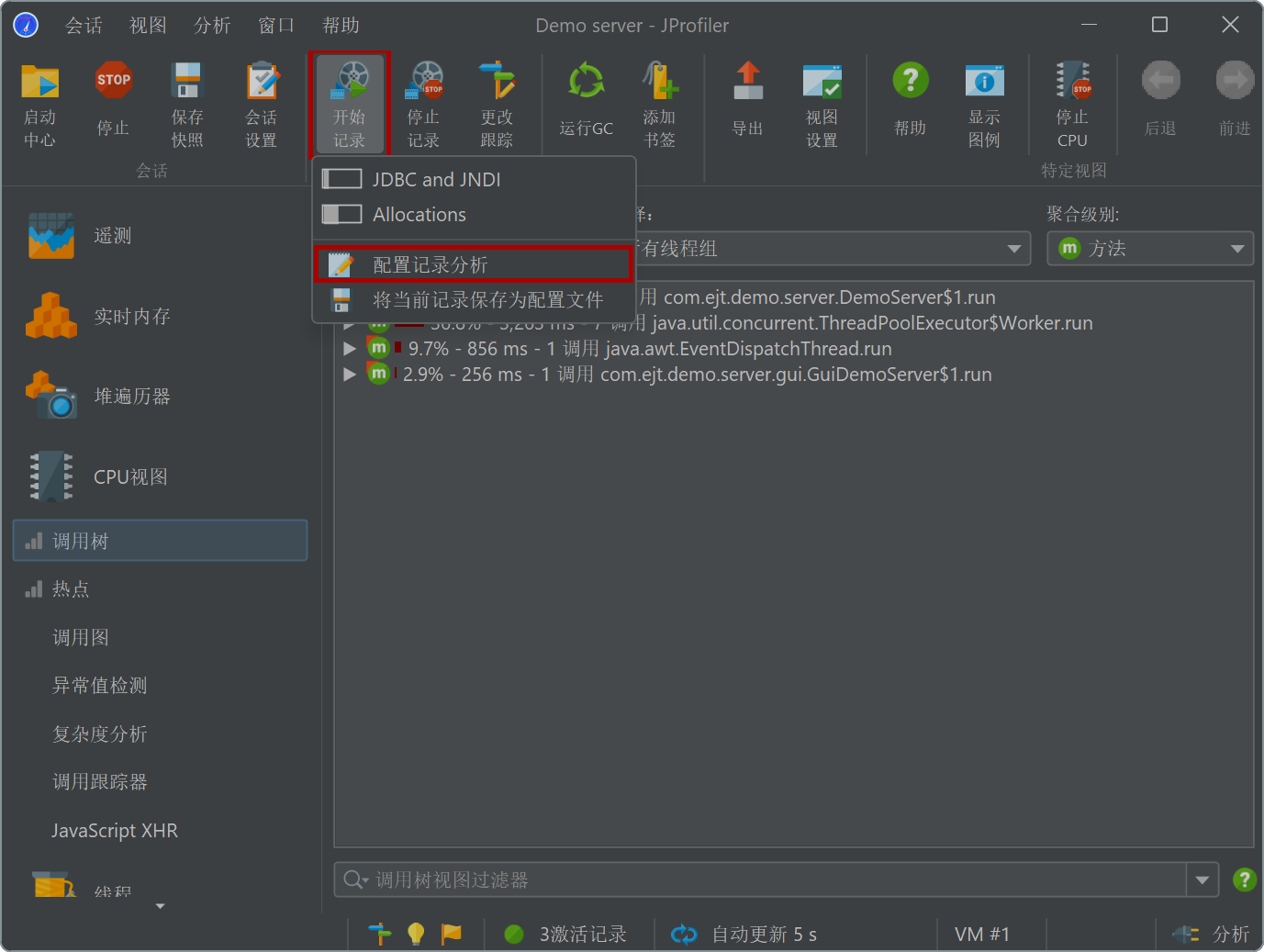Open the Profiling (分析) menu
This screenshot has height=952, width=1264.
(212, 26)
